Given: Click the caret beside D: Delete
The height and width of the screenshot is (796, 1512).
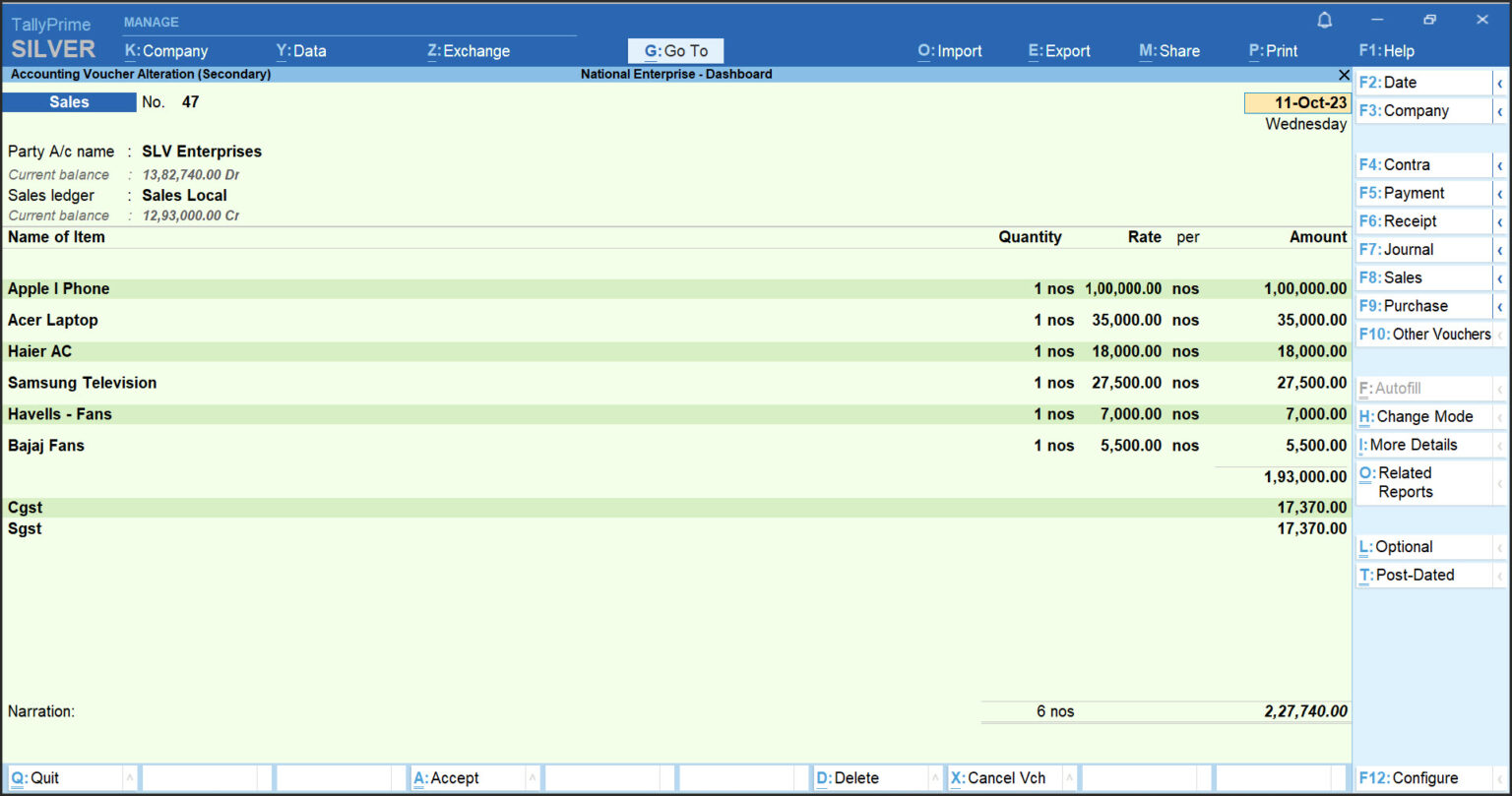Looking at the screenshot, I should tap(936, 778).
